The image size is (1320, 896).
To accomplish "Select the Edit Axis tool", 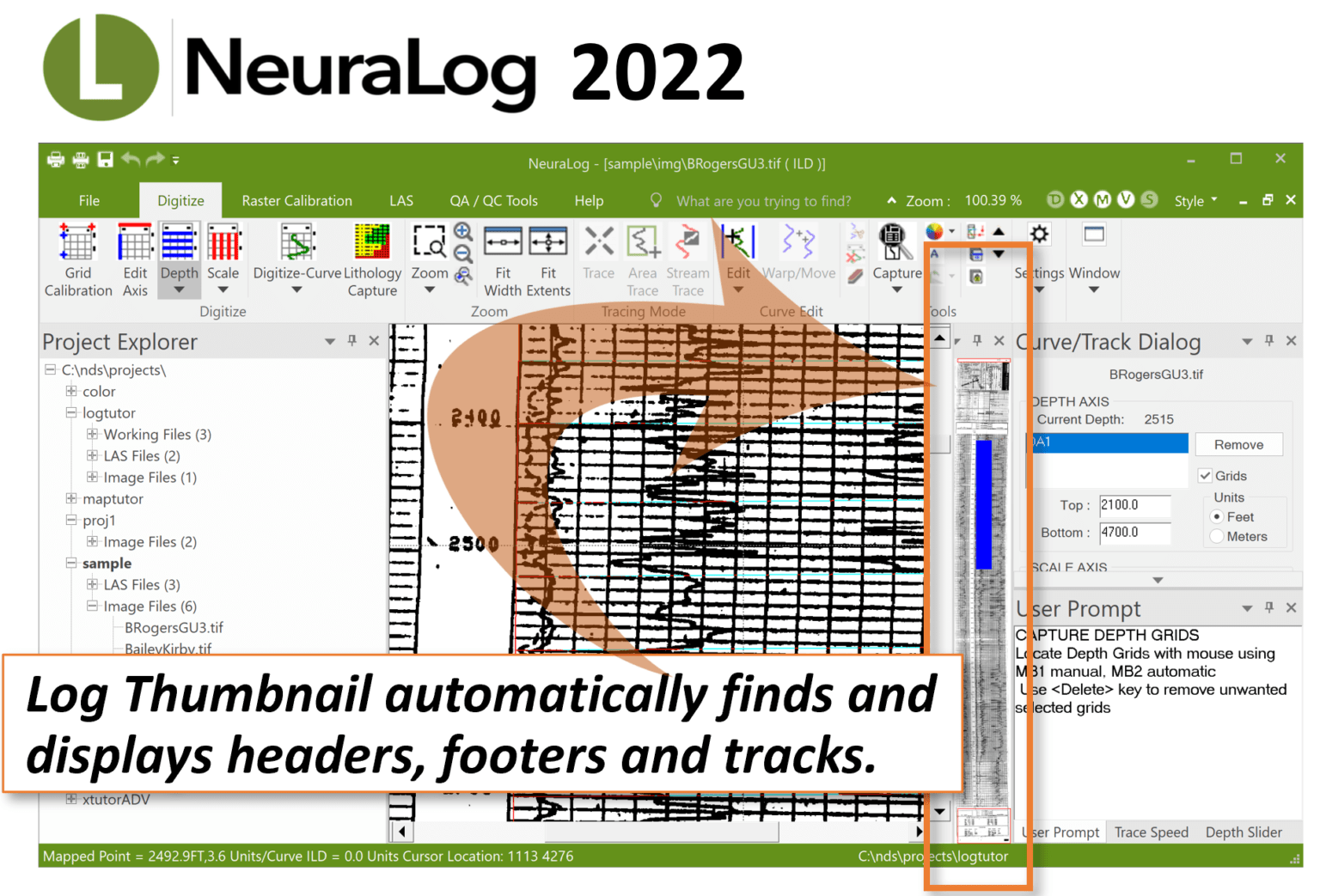I will pos(134,258).
